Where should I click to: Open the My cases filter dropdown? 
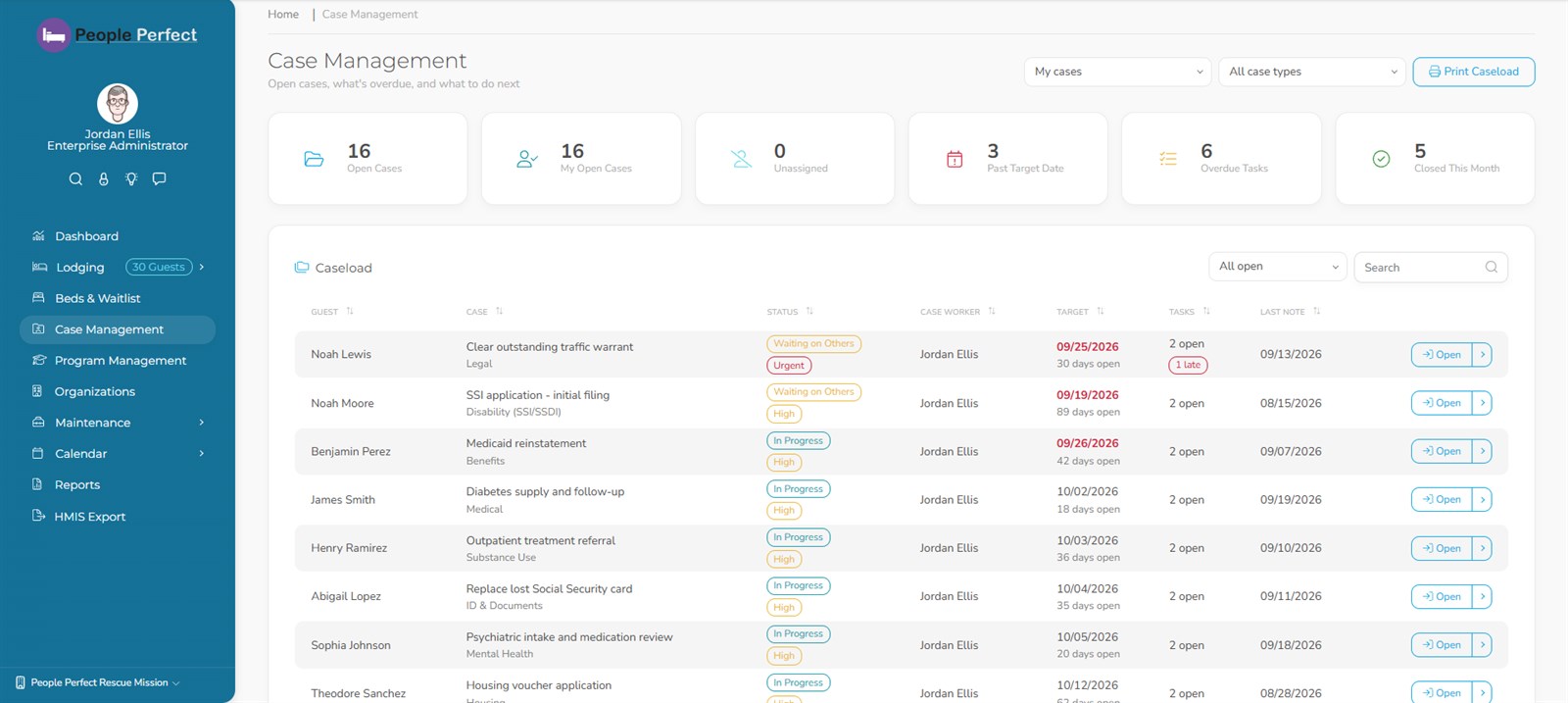tap(1118, 72)
